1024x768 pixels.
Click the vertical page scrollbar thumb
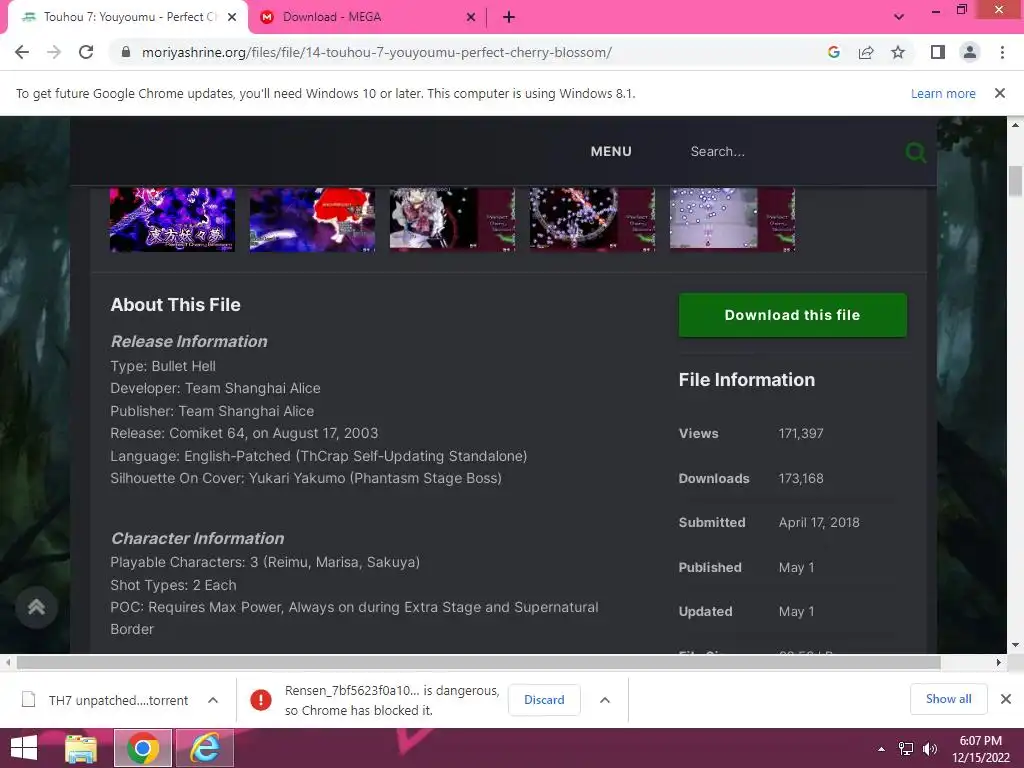[x=1015, y=181]
